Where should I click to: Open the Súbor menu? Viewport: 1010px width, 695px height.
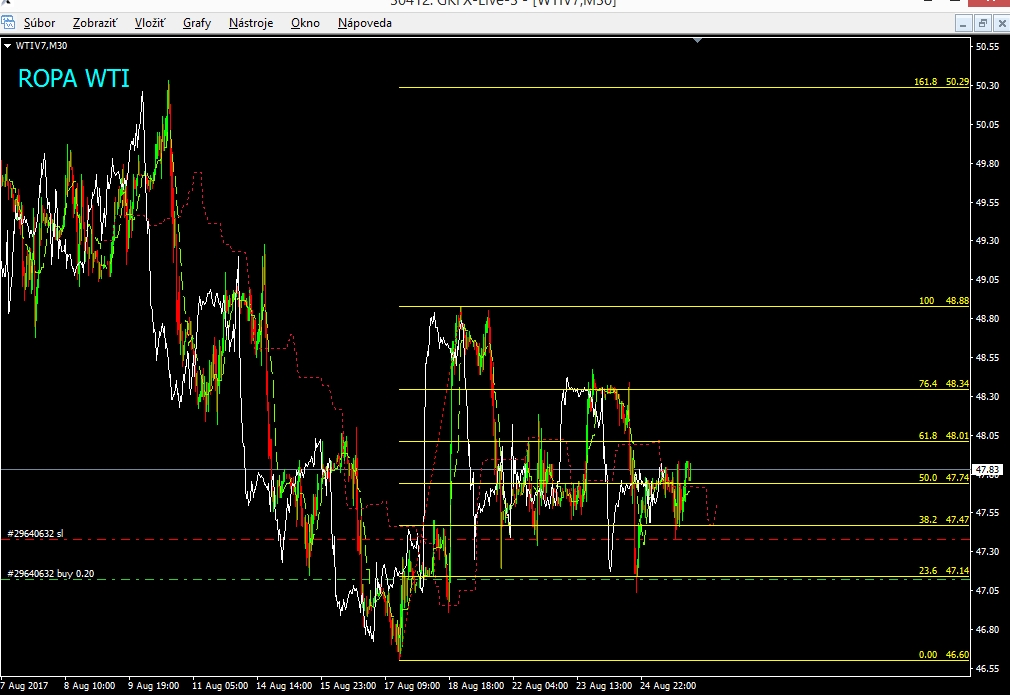[39, 23]
